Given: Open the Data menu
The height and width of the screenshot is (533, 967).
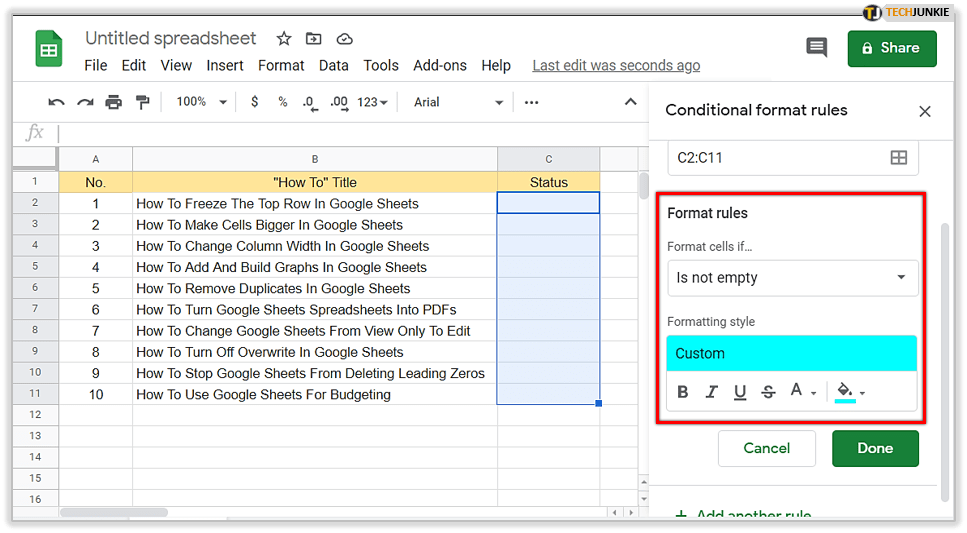Looking at the screenshot, I should tap(333, 65).
